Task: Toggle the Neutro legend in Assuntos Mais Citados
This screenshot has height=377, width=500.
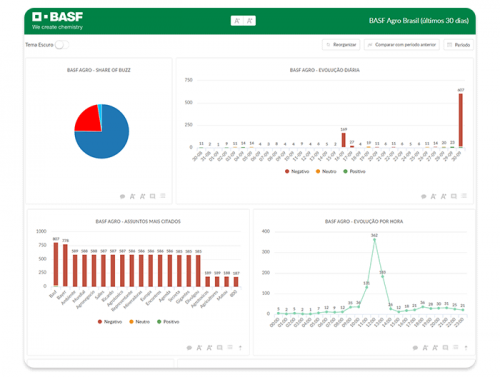Action: click(139, 322)
